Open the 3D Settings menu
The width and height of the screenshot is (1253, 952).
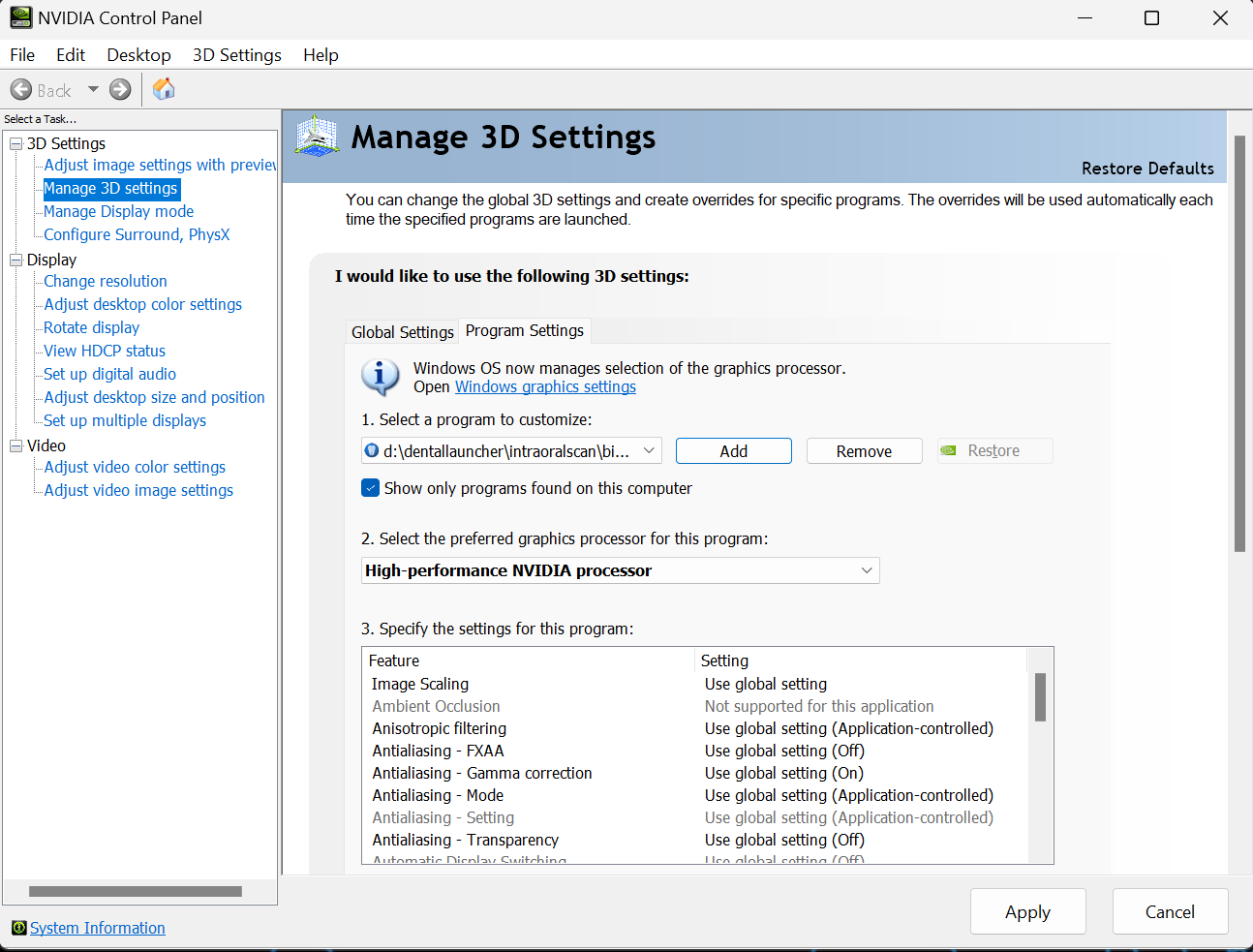click(x=237, y=55)
